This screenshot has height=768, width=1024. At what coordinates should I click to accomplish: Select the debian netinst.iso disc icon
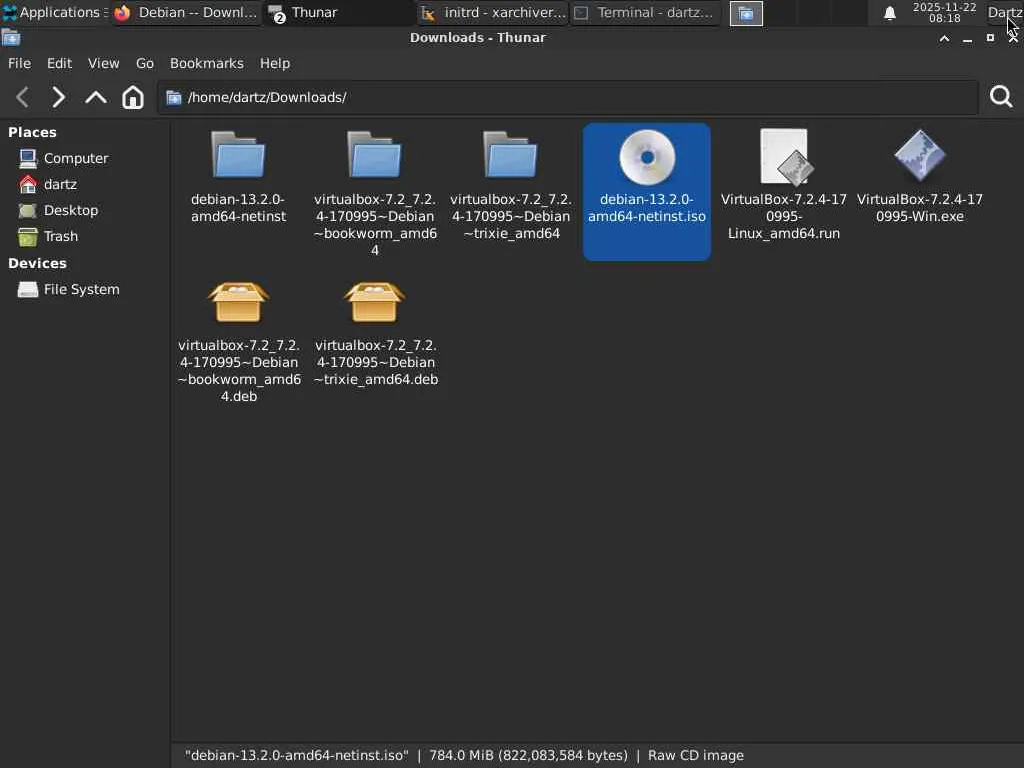coord(647,157)
